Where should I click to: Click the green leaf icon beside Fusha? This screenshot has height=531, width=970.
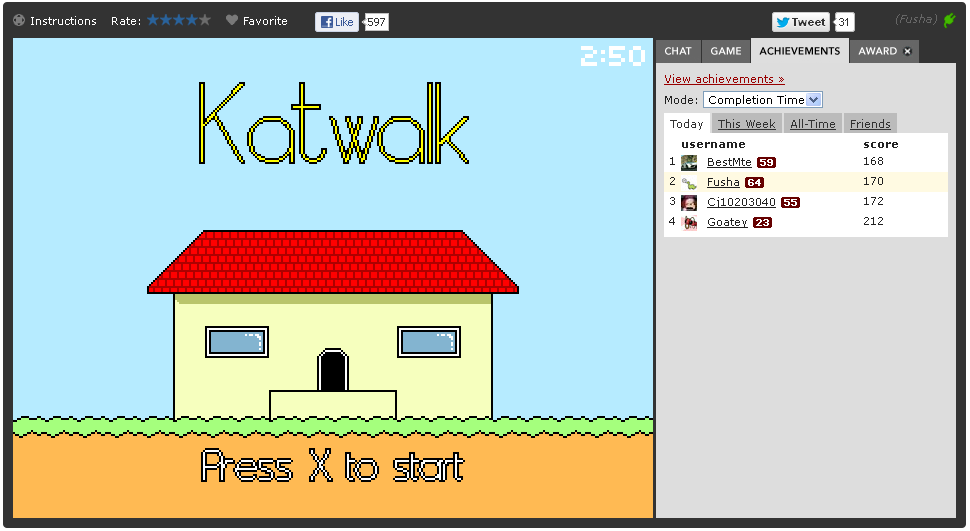(x=949, y=21)
